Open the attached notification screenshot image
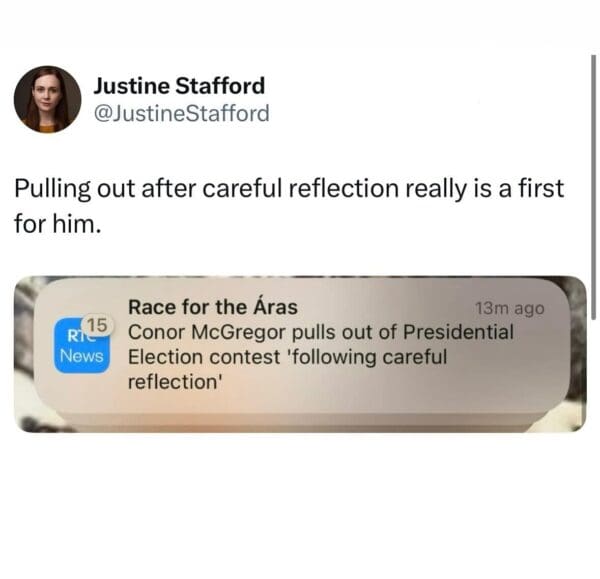Viewport: 600px width, 579px height. click(300, 354)
